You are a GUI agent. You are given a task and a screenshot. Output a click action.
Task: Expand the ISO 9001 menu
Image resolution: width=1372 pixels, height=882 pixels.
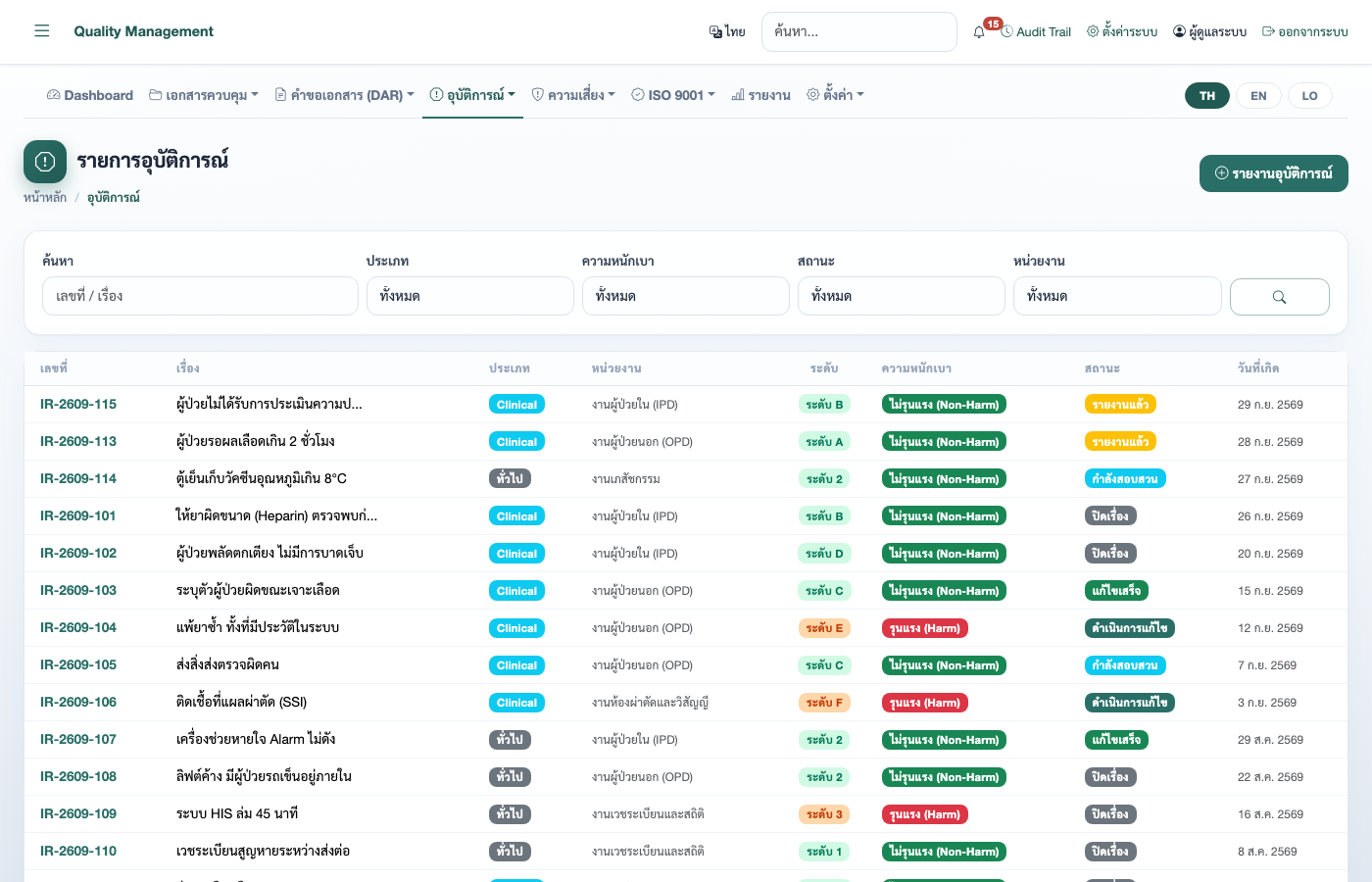673,95
